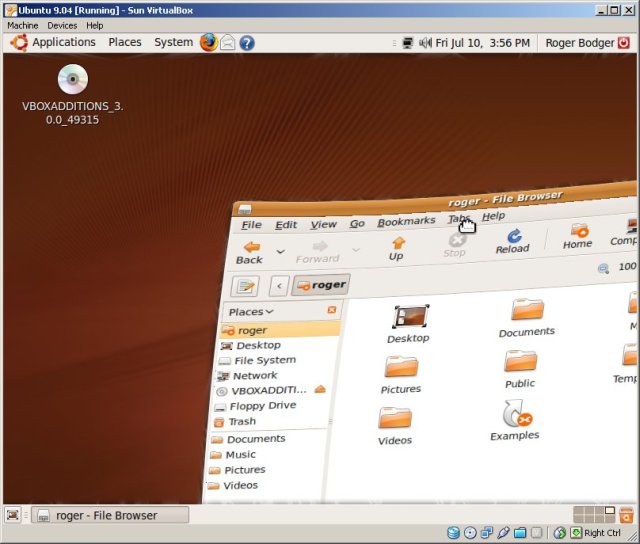640x544 pixels.
Task: Click the VirtualBox shared folders status icon
Action: 520,533
